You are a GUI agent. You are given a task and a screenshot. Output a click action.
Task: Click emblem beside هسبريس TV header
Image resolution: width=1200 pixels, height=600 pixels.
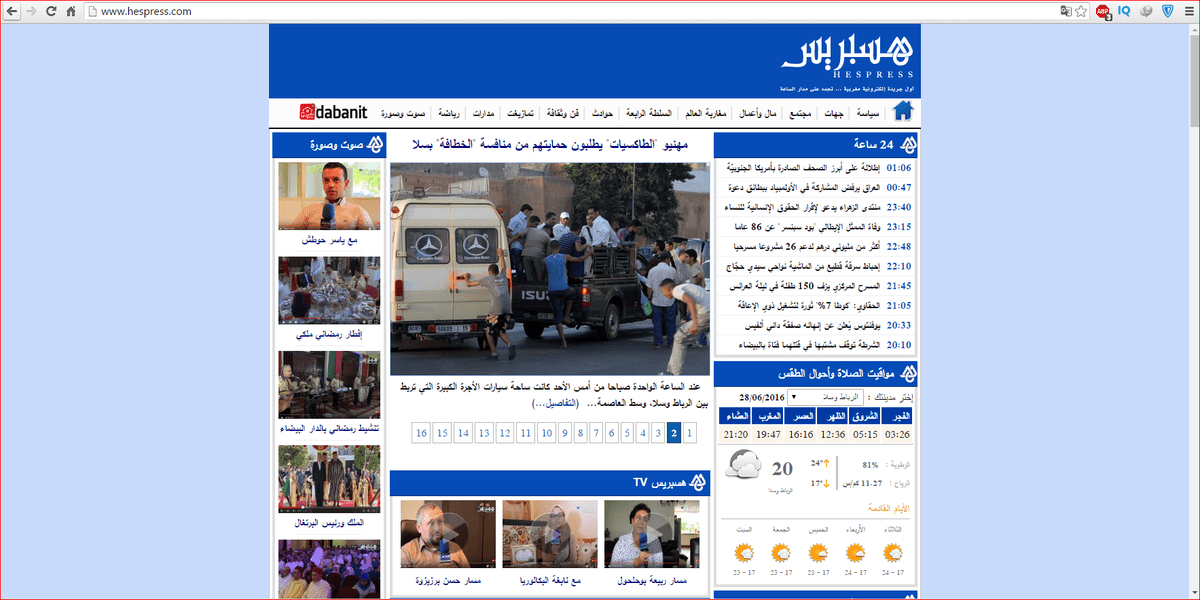pos(699,483)
